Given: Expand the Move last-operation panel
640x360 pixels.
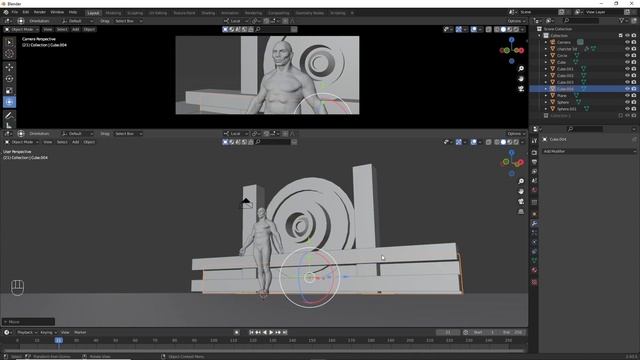Looking at the screenshot, I should click(28, 322).
